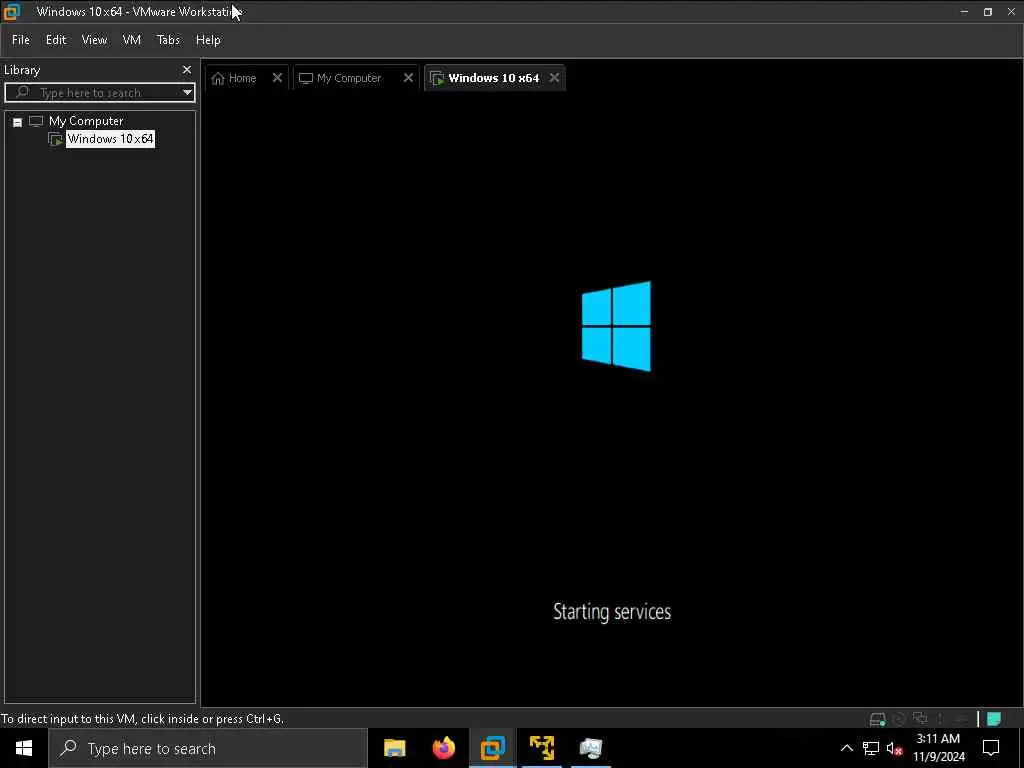
Task: Click the VMware Workstation title bar logo
Action: [12, 11]
